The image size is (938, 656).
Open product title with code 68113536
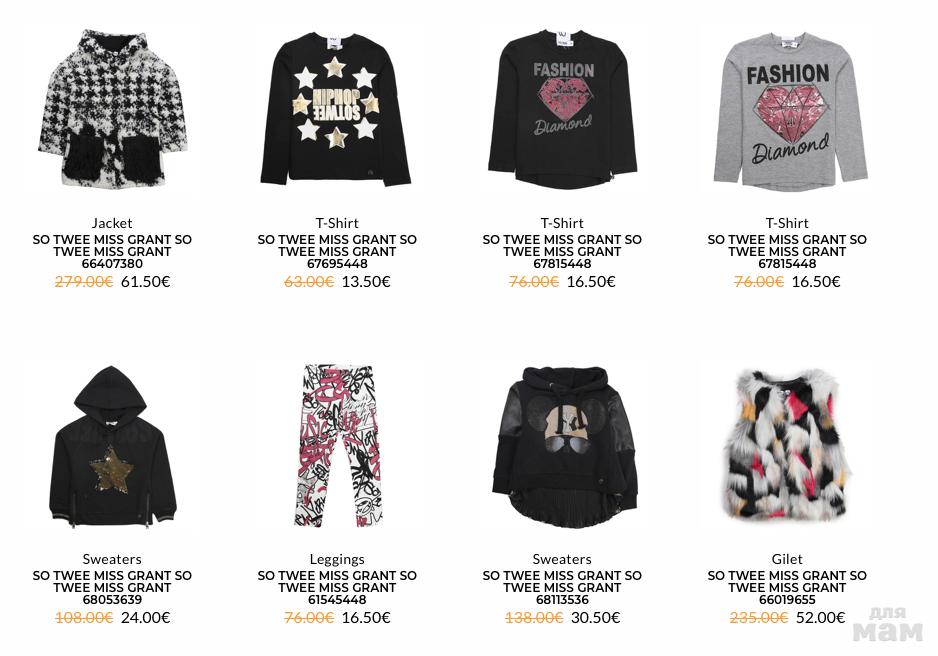(562, 588)
